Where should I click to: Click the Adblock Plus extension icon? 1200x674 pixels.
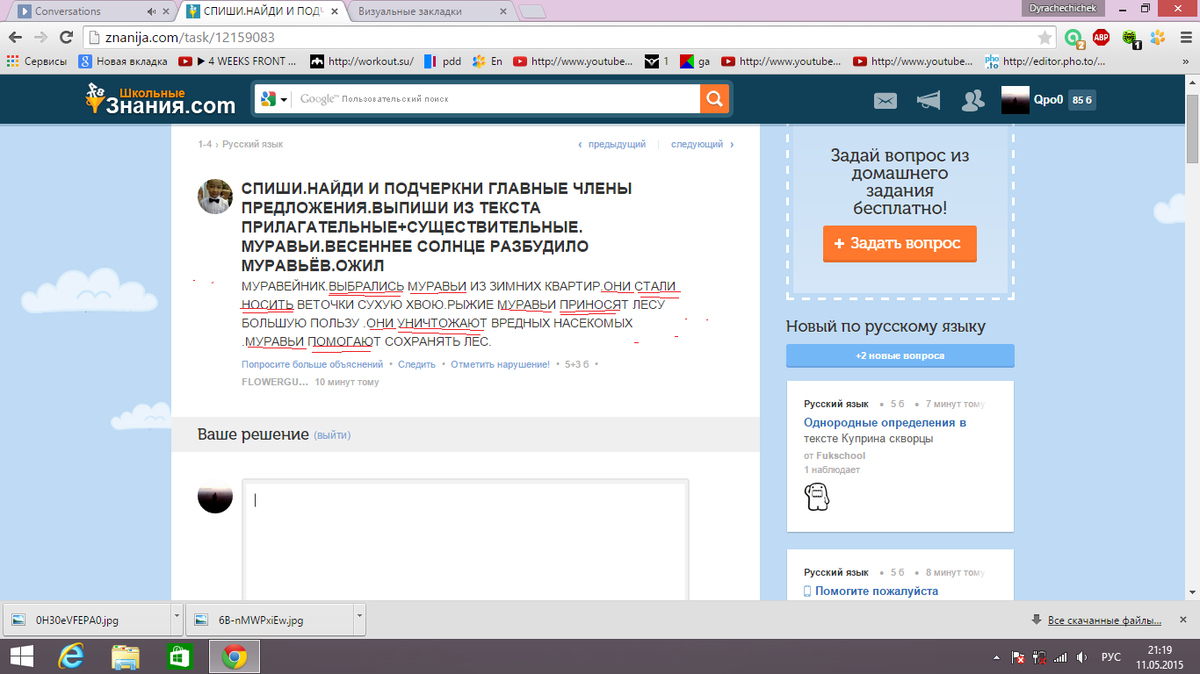click(x=1101, y=38)
